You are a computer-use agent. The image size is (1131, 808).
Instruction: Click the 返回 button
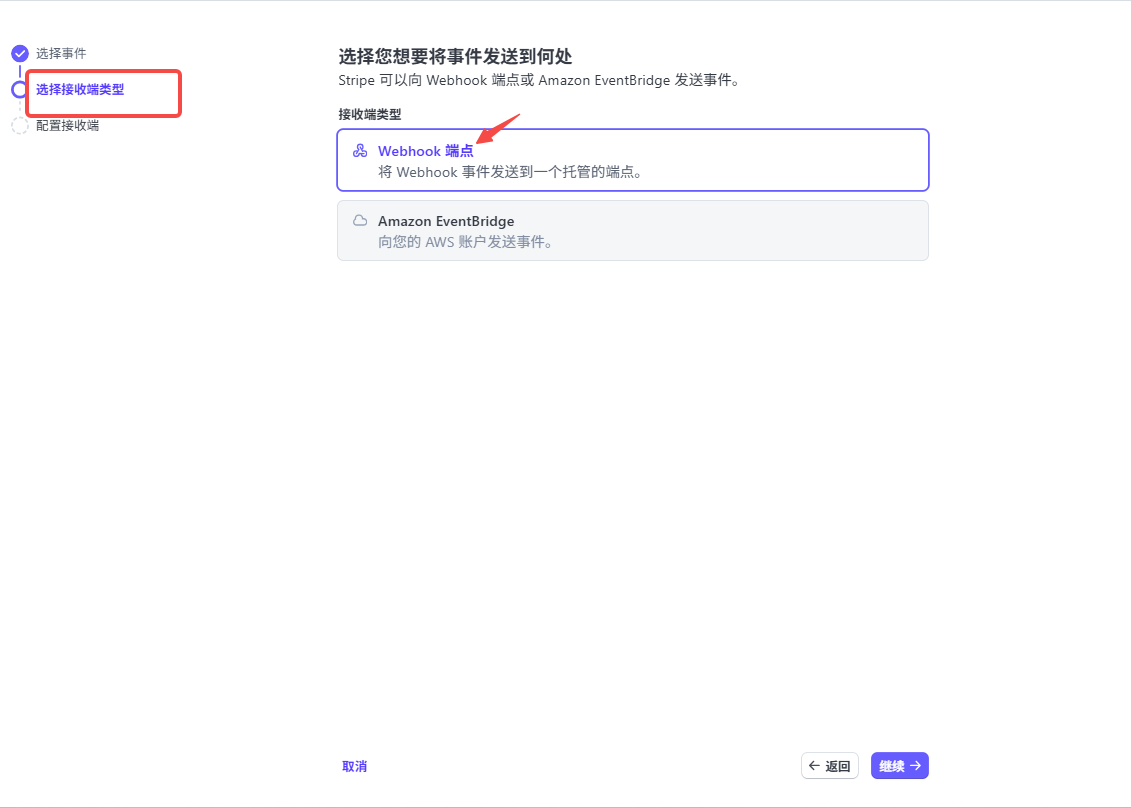pyautogui.click(x=829, y=765)
